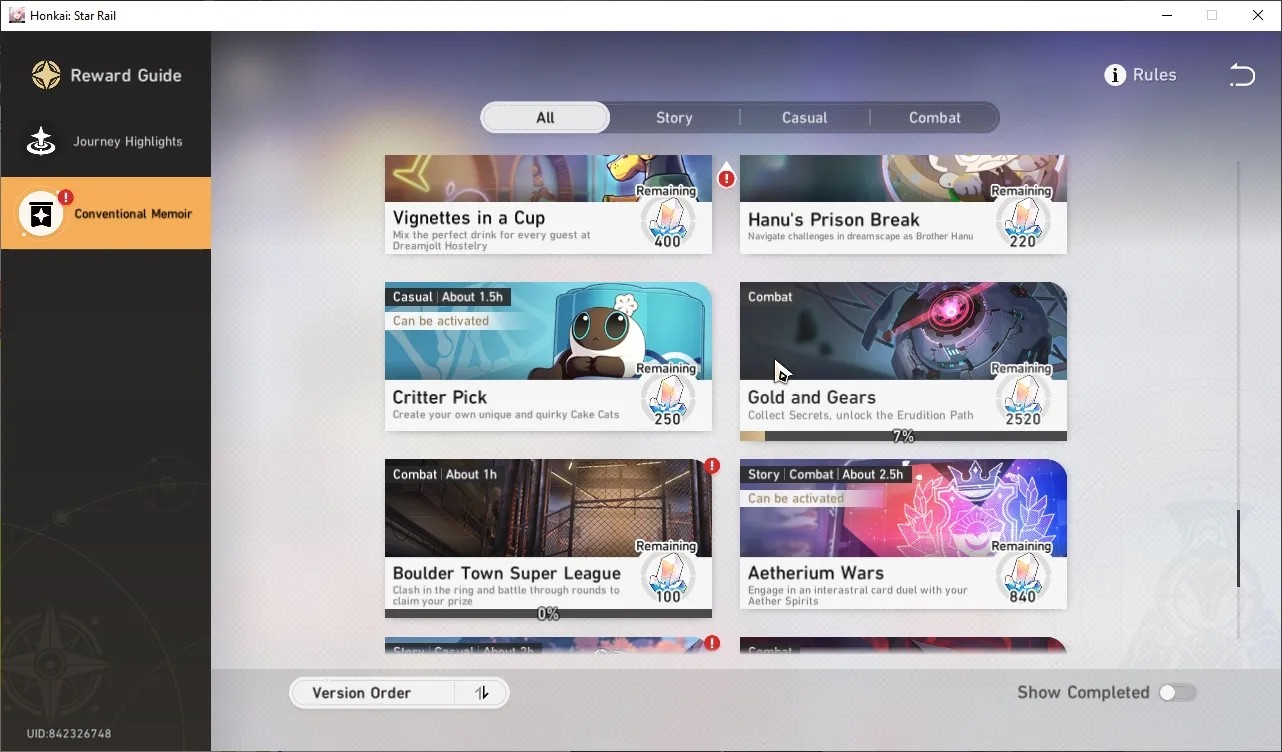
Task: Select the All filter tab
Action: [545, 117]
